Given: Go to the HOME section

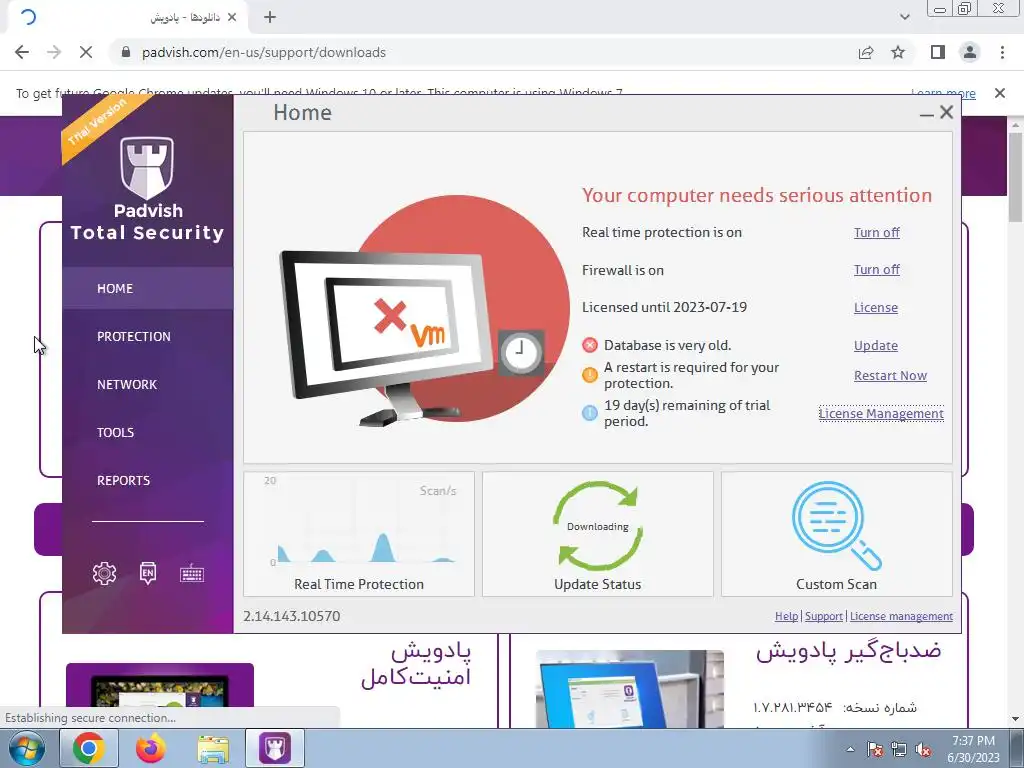Looking at the screenshot, I should coord(148,288).
